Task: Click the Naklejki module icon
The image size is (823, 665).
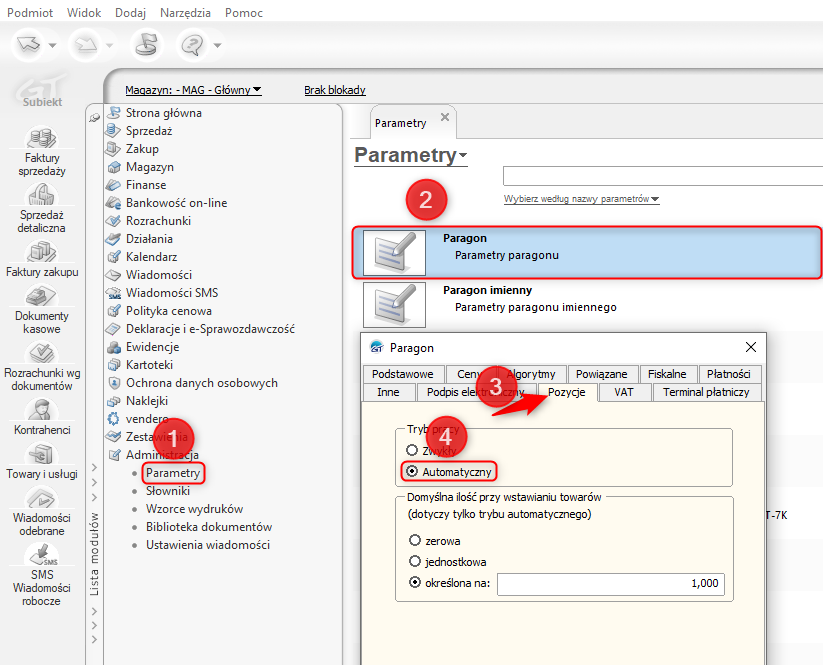Action: (114, 401)
